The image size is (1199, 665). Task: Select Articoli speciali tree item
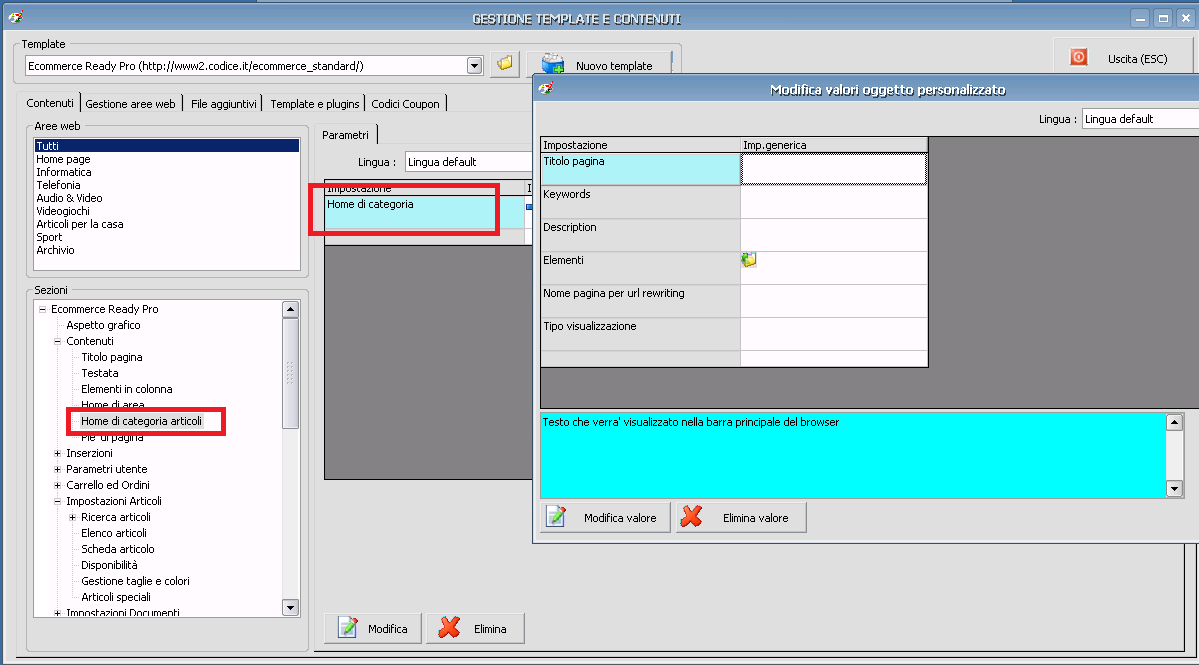pyautogui.click(x=115, y=597)
